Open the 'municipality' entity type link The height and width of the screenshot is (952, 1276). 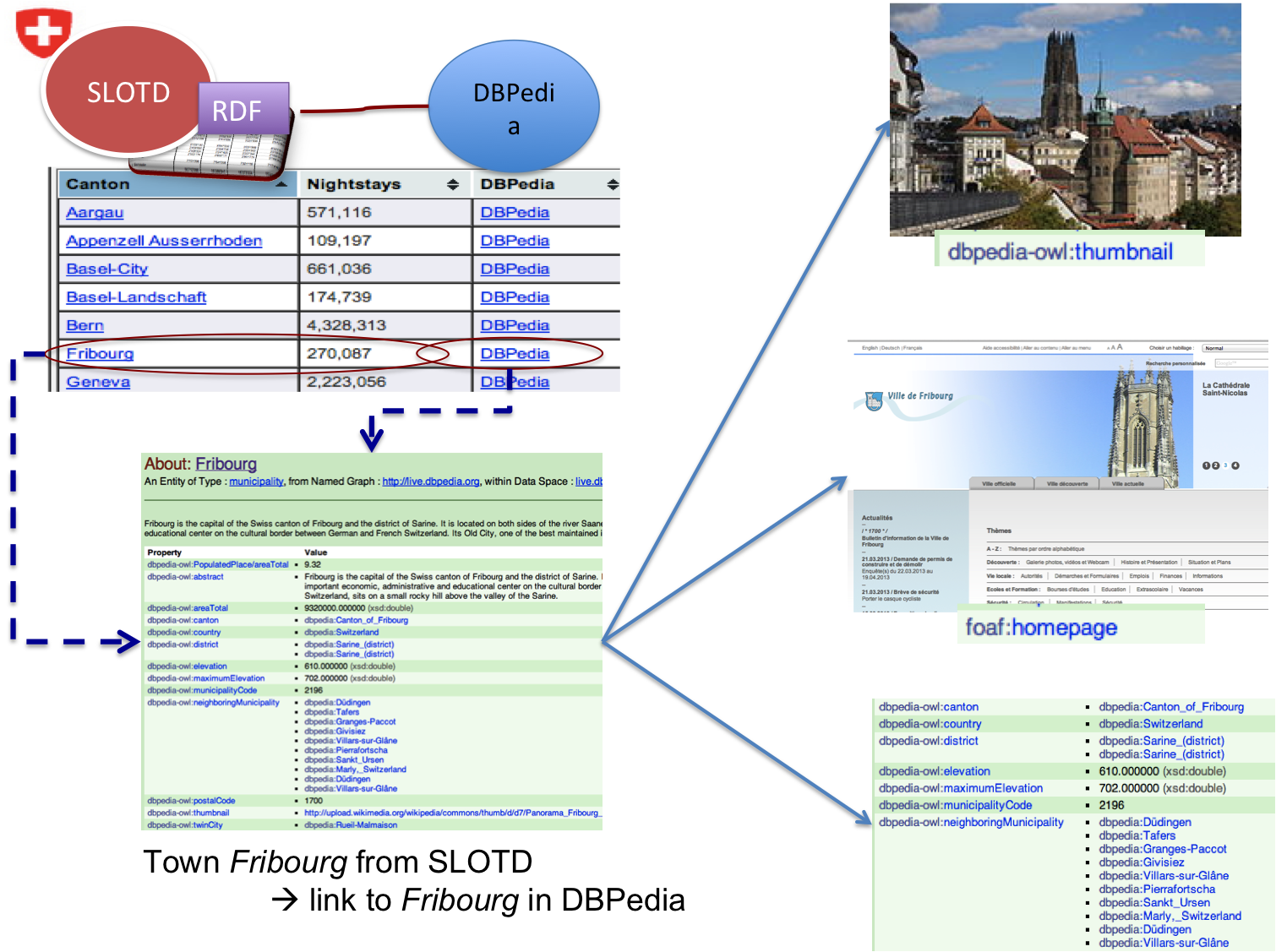pos(257,481)
